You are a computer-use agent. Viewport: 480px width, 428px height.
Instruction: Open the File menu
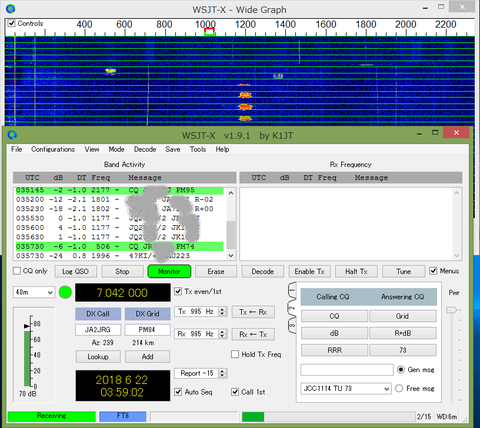[x=17, y=149]
